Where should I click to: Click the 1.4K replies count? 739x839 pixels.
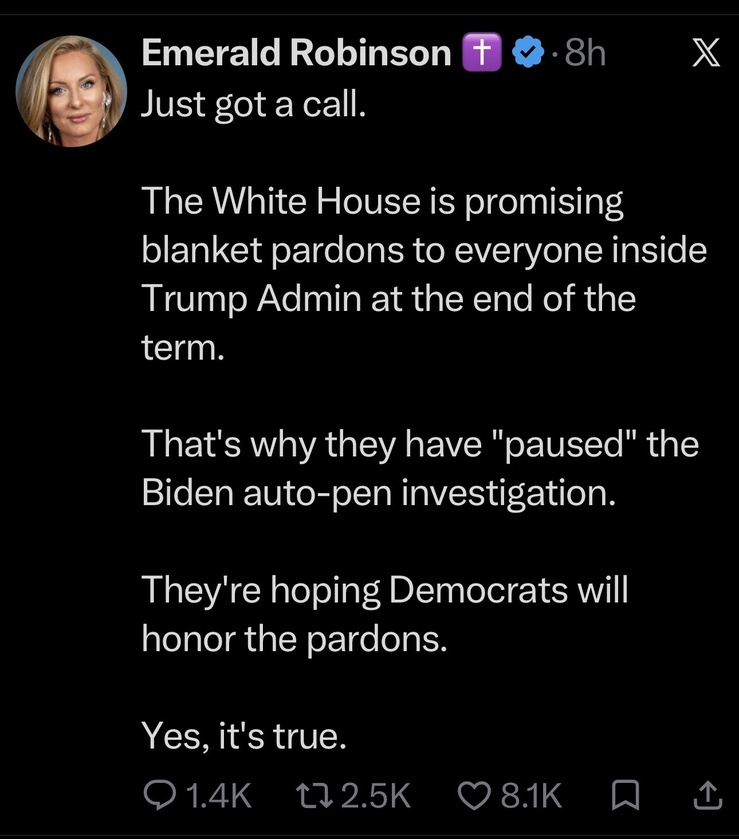[x=219, y=795]
